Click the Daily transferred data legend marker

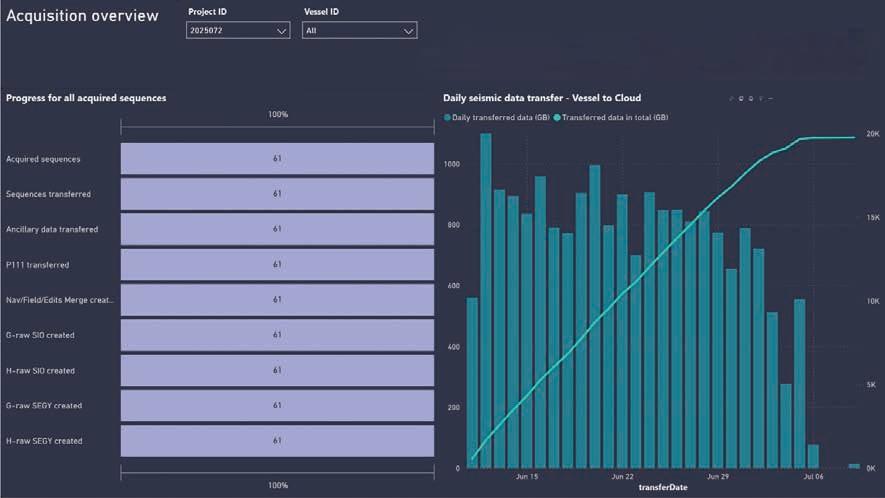pos(447,117)
